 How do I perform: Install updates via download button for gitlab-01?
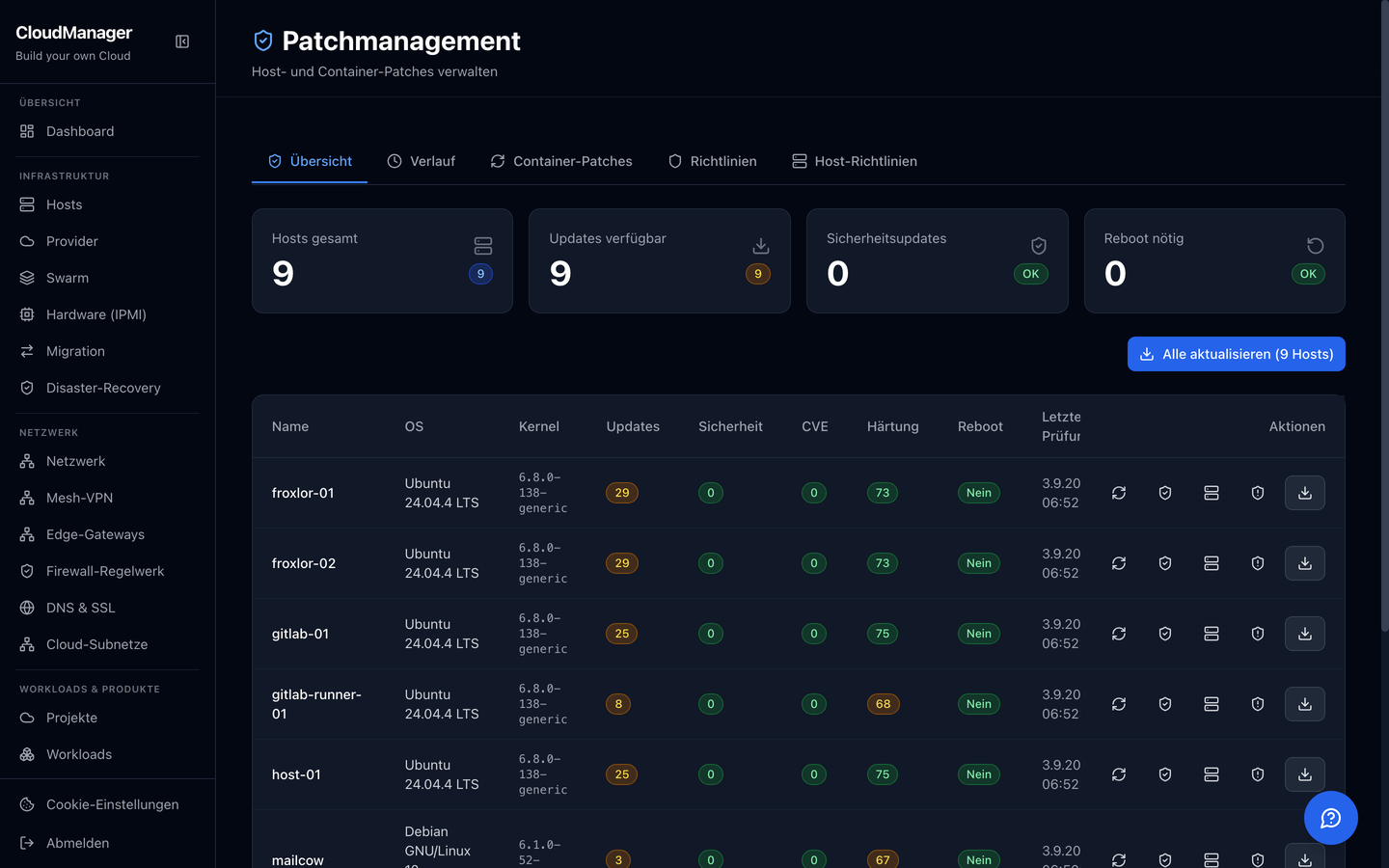1305,634
